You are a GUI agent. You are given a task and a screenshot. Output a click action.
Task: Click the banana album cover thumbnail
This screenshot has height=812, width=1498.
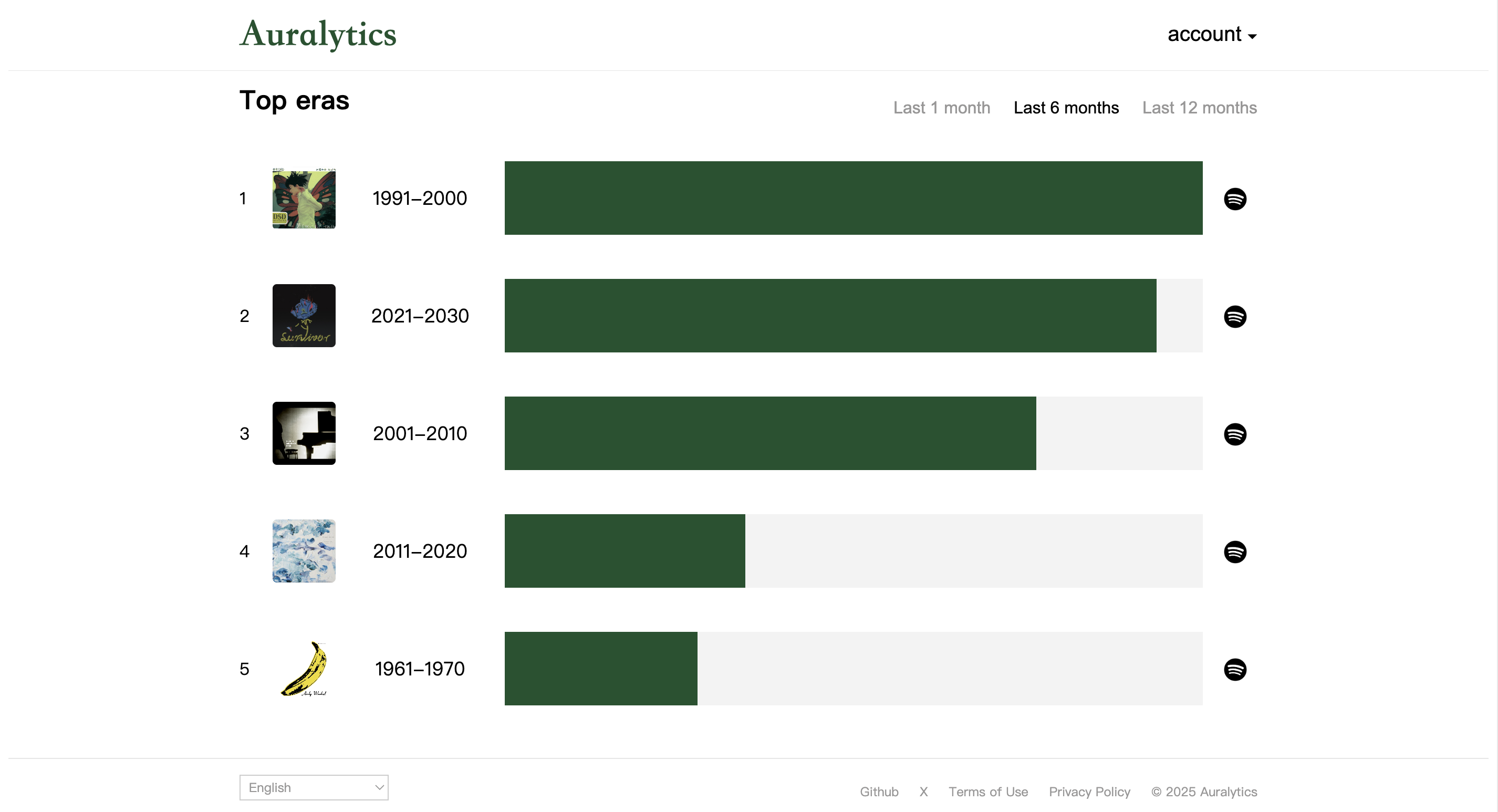click(x=304, y=669)
